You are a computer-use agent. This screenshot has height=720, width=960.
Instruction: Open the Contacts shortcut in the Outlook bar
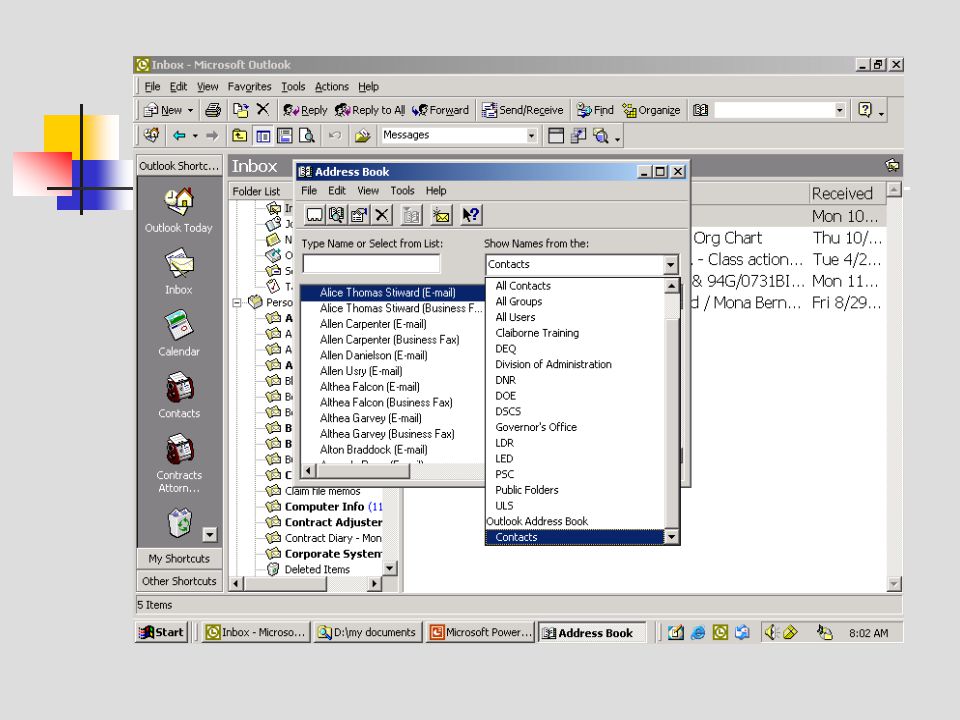click(x=179, y=395)
